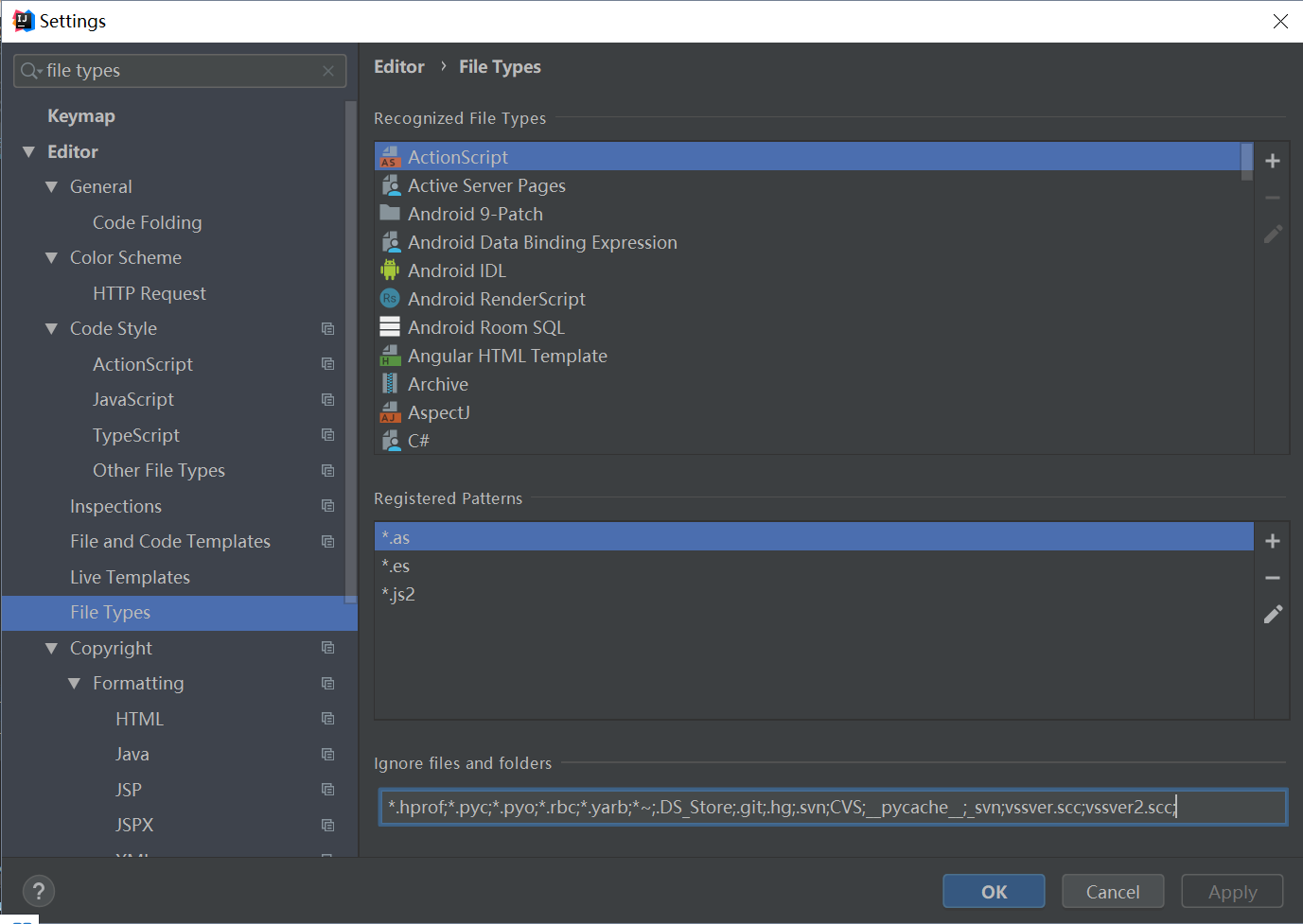Click the Android 9-Patch folder icon
1303x924 pixels.
390,213
